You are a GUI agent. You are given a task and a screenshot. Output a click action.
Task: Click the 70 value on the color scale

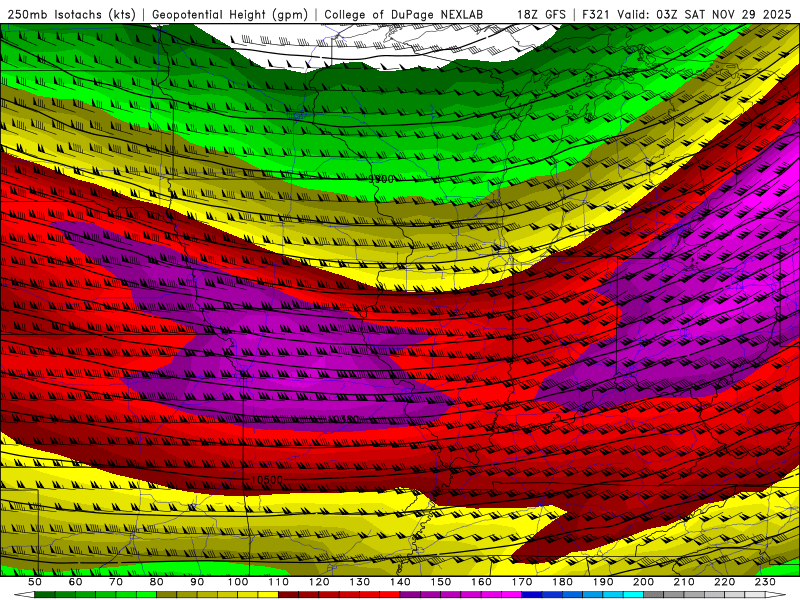(116, 582)
